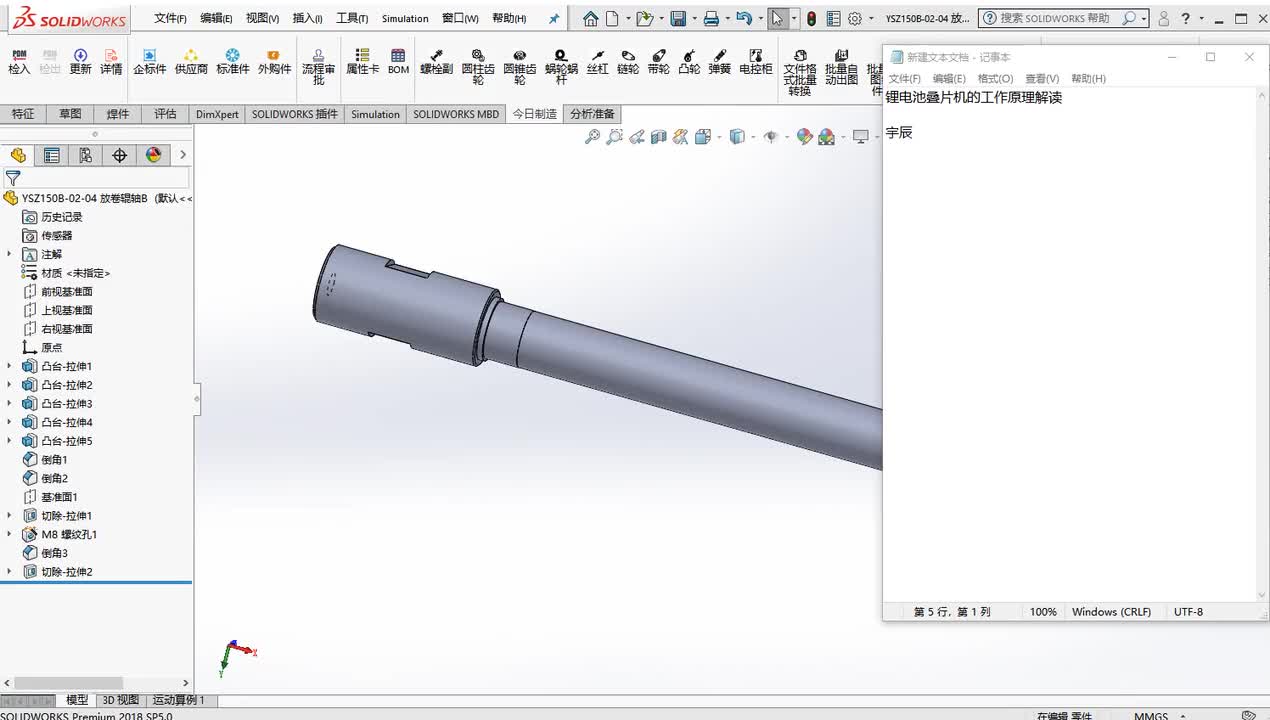The width and height of the screenshot is (1270, 720).
Task: Select the 带轮 pulley tool
Action: (658, 62)
